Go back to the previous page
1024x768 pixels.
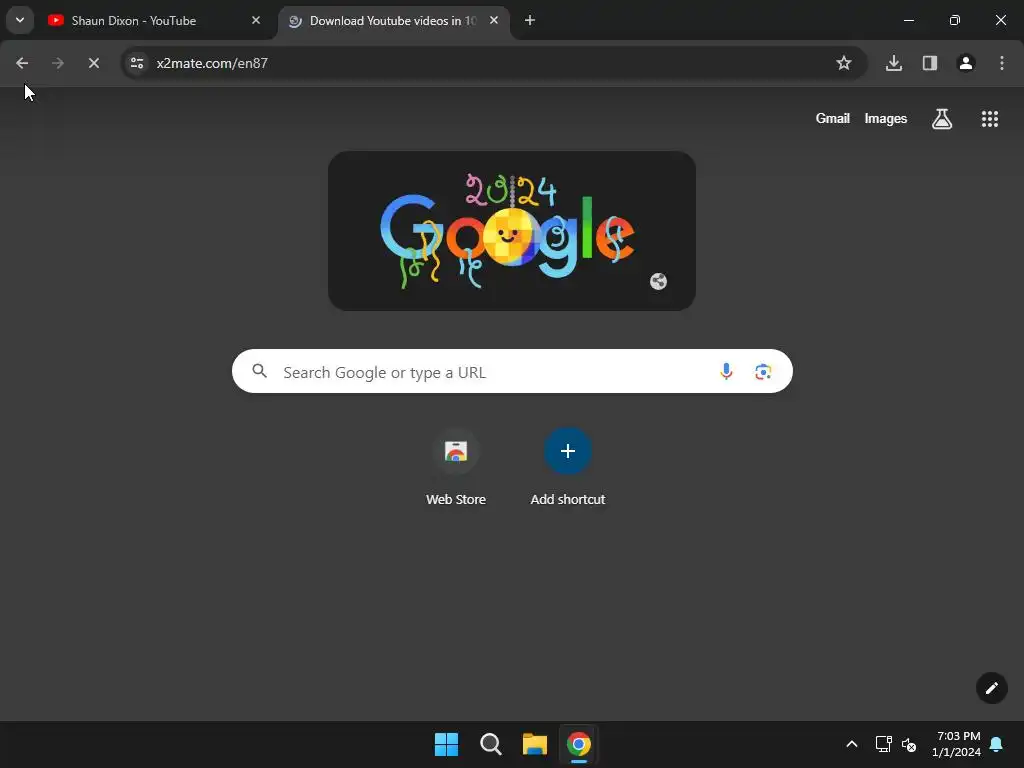point(22,63)
